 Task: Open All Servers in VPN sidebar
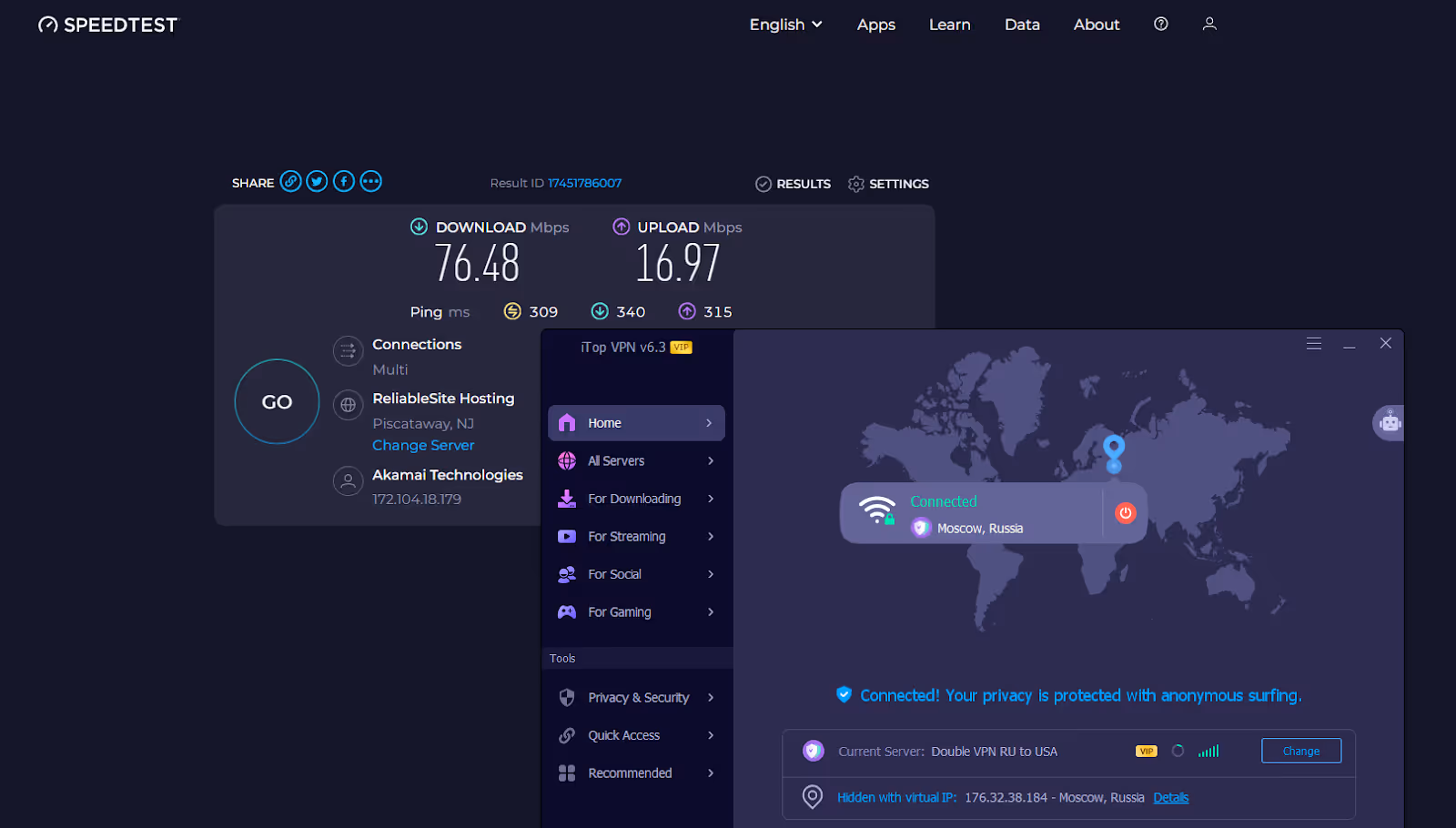636,461
